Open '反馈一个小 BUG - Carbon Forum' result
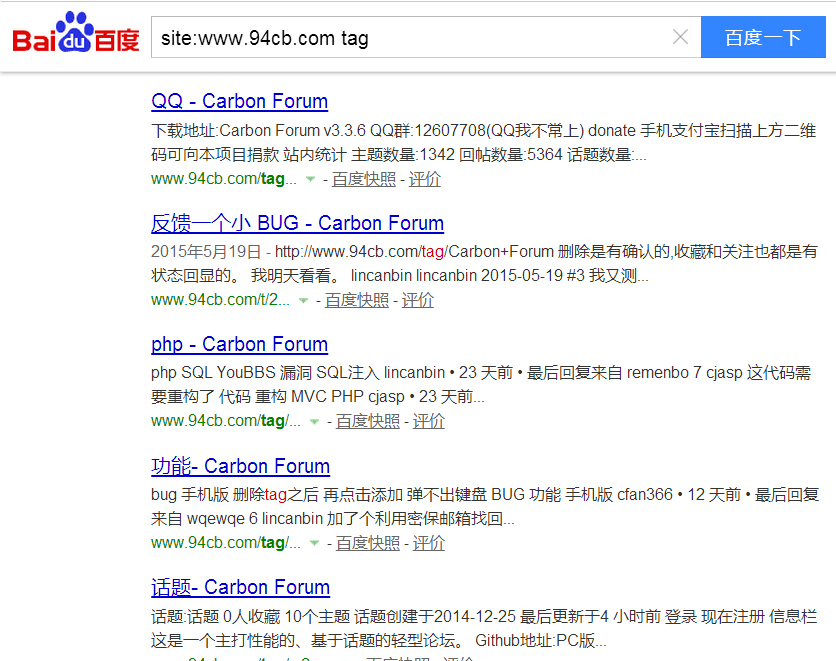The width and height of the screenshot is (836, 661). pyautogui.click(x=297, y=223)
